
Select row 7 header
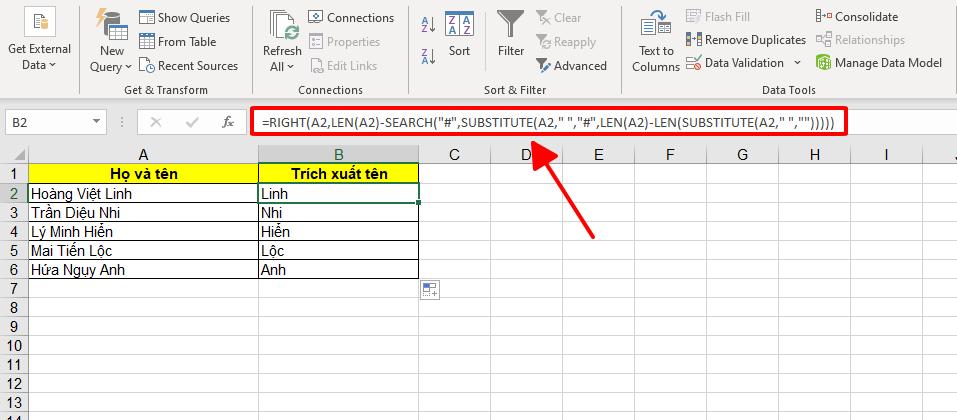tap(14, 288)
